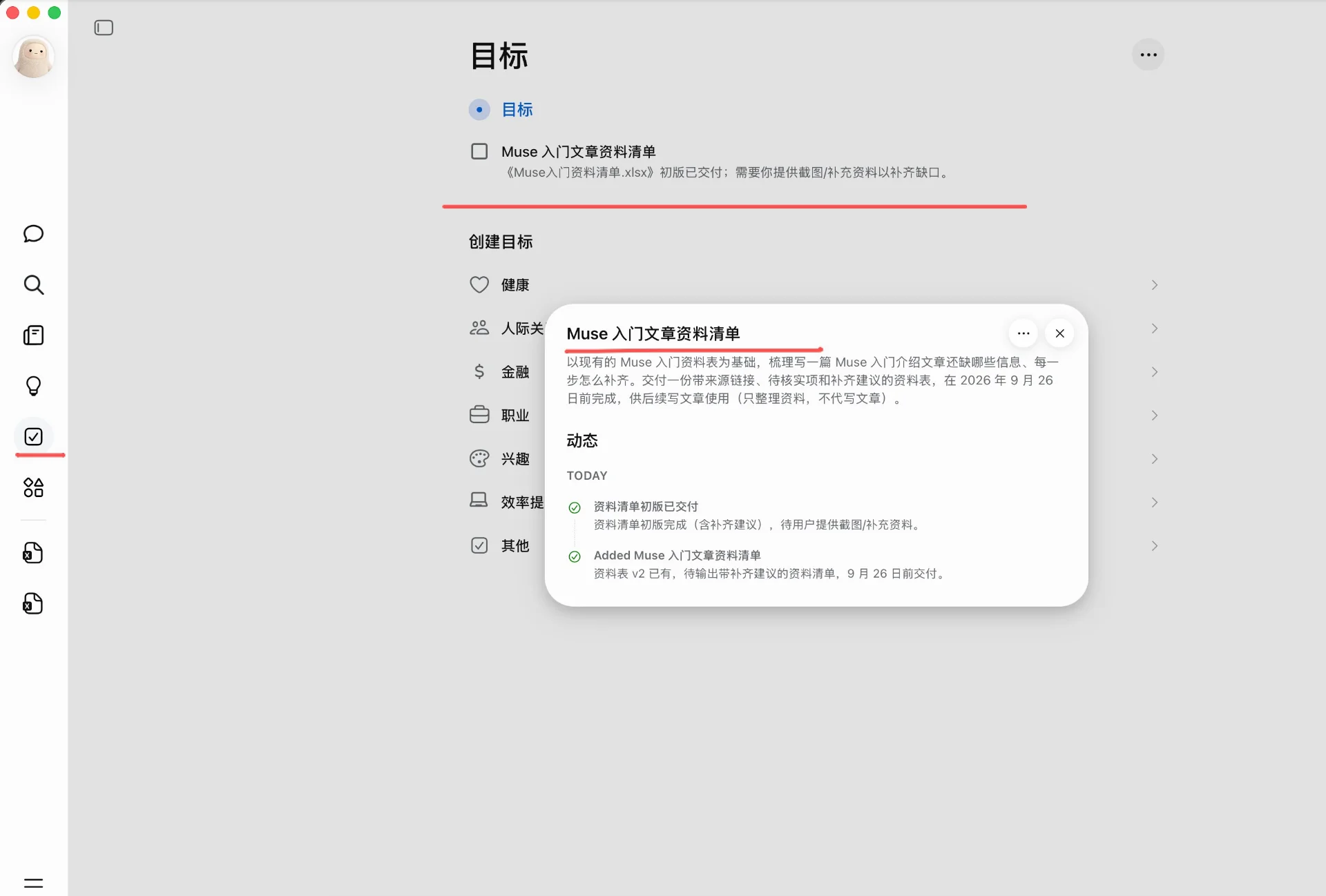This screenshot has width=1326, height=896.
Task: Click the dollar icon beside 金融
Action: pyautogui.click(x=479, y=371)
